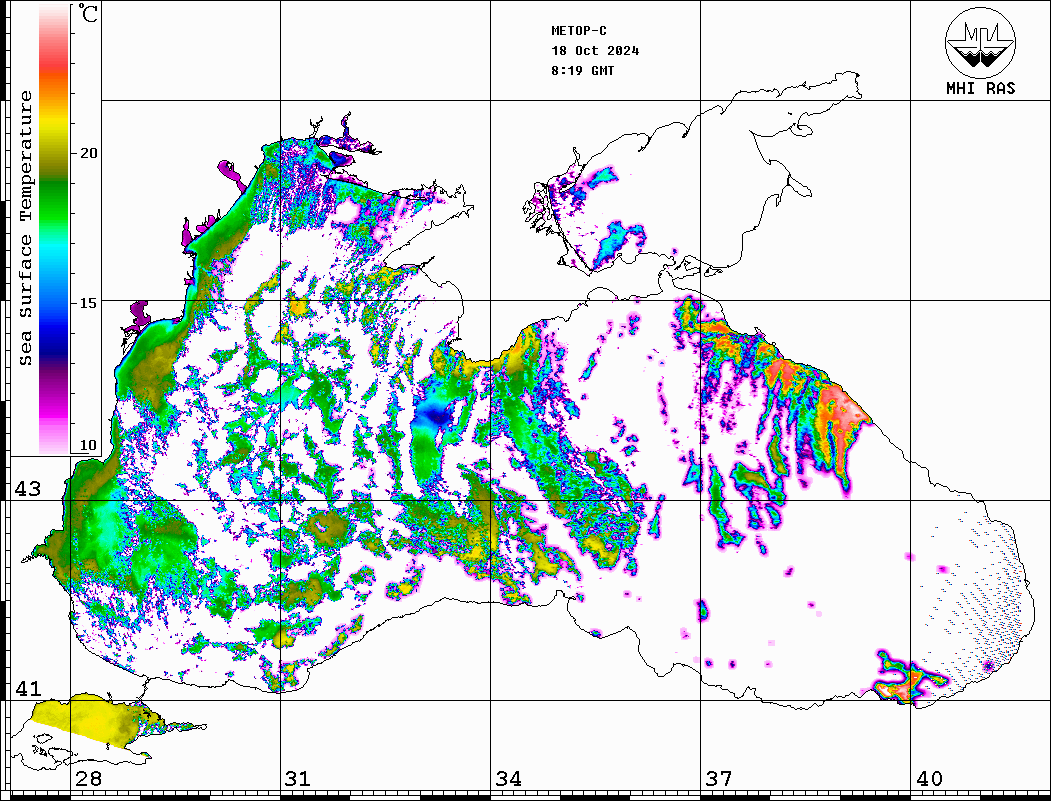Click the 'Sea Surface Temperature' vertical label
Image resolution: width=1051 pixels, height=801 pixels.
coord(25,229)
